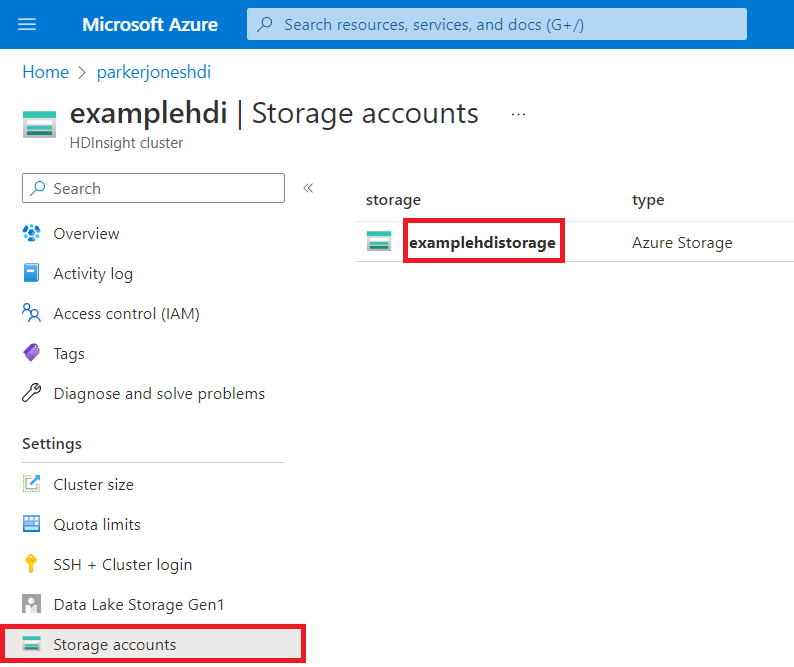Open the examplehdistorage storage account
The width and height of the screenshot is (794, 667).
482,242
